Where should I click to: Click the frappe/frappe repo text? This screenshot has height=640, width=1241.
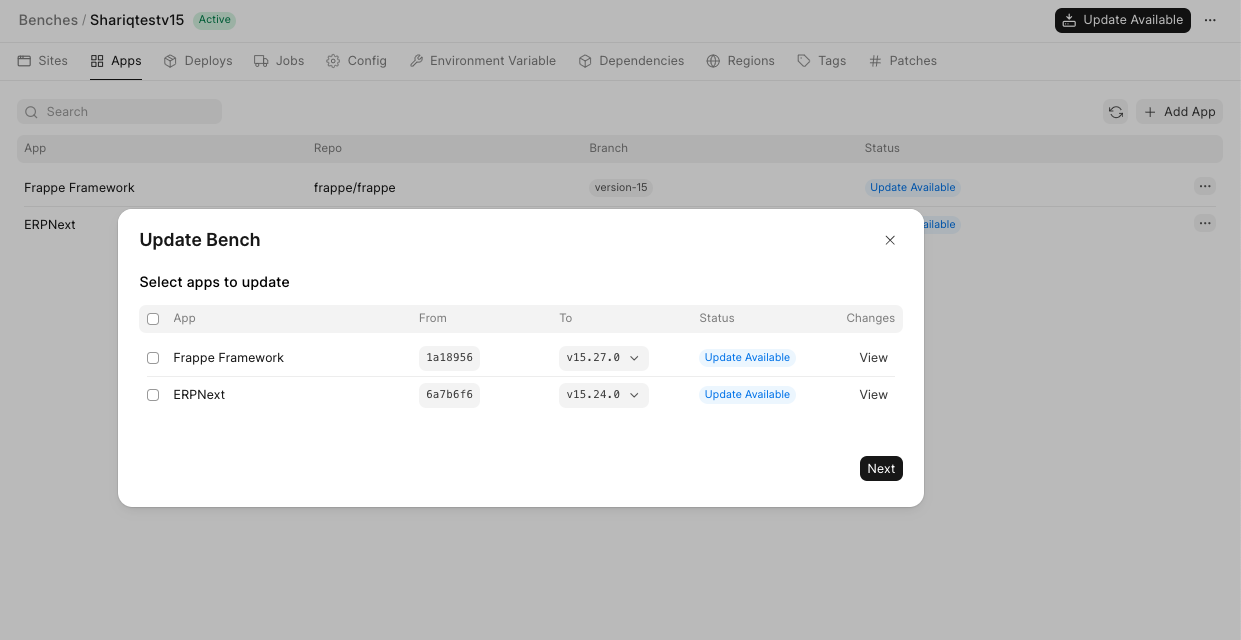click(x=354, y=187)
